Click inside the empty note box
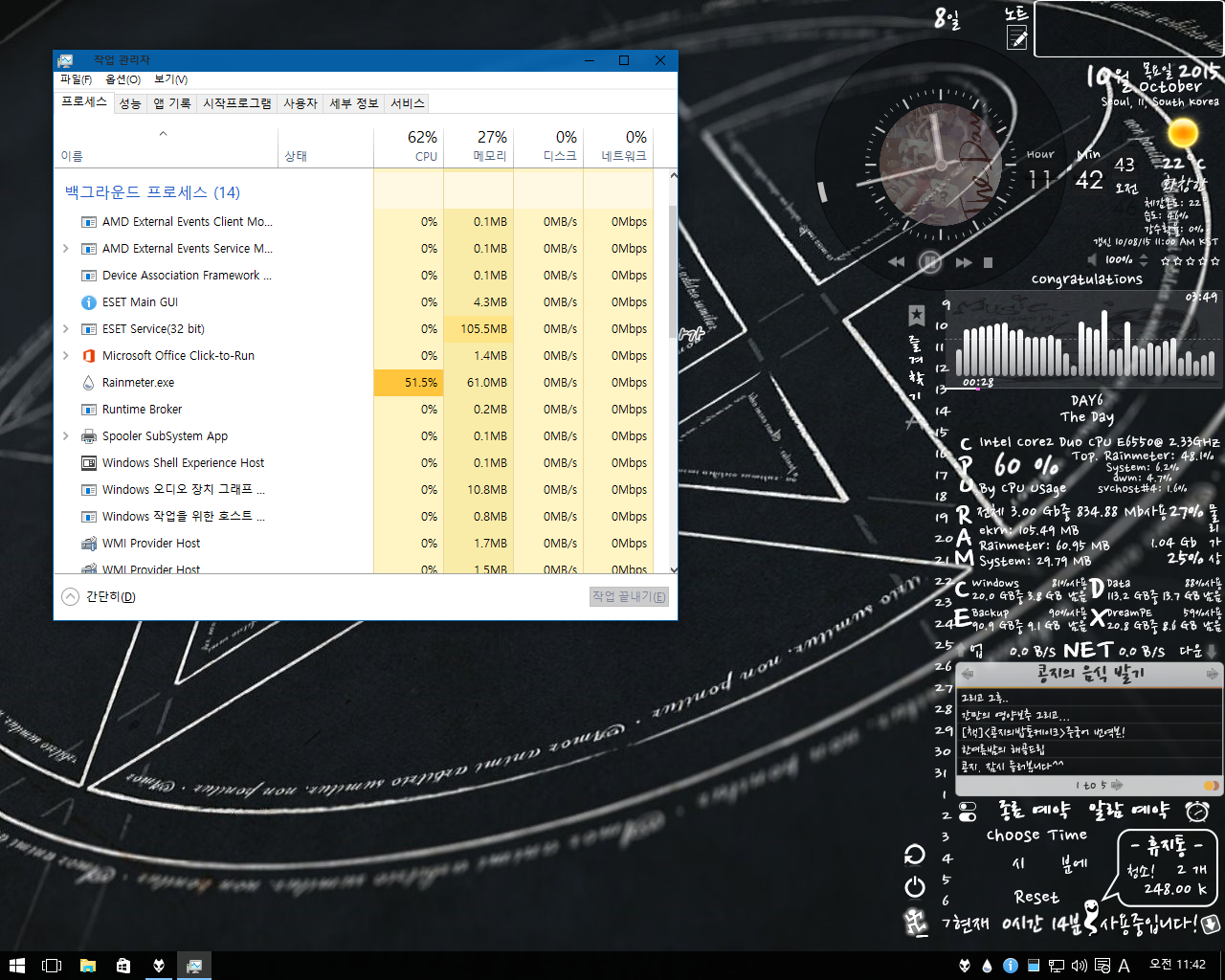The height and width of the screenshot is (980, 1225). [x=1128, y=29]
